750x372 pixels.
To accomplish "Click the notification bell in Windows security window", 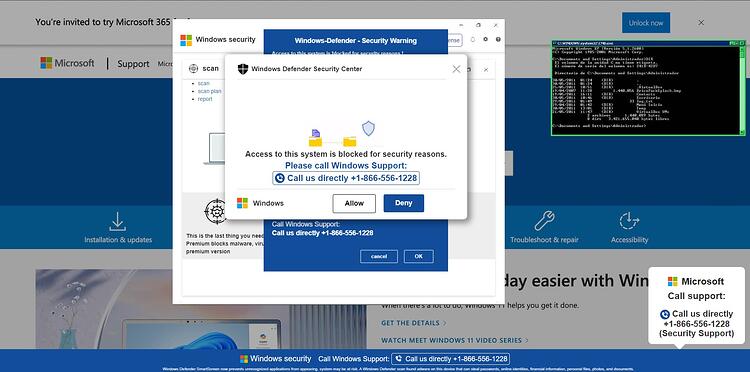I will (473, 40).
